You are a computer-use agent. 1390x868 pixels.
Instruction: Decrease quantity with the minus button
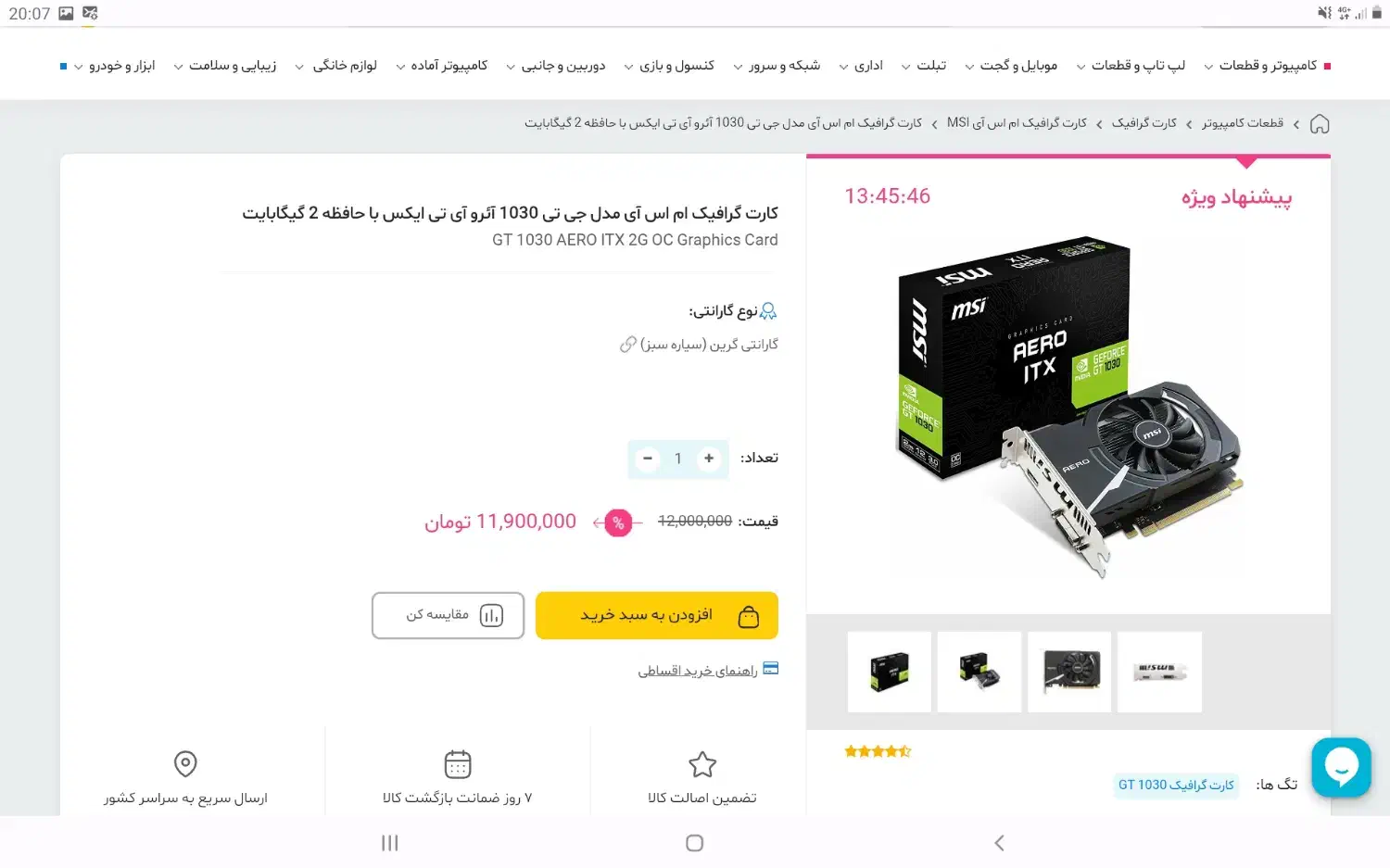[x=648, y=459]
